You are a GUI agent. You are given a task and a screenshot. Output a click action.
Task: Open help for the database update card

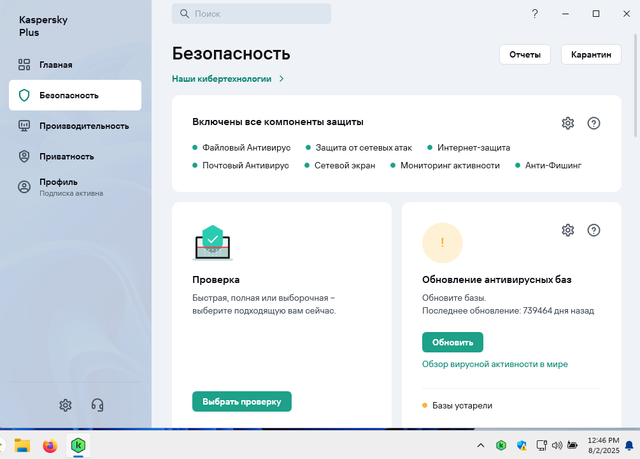(x=593, y=230)
